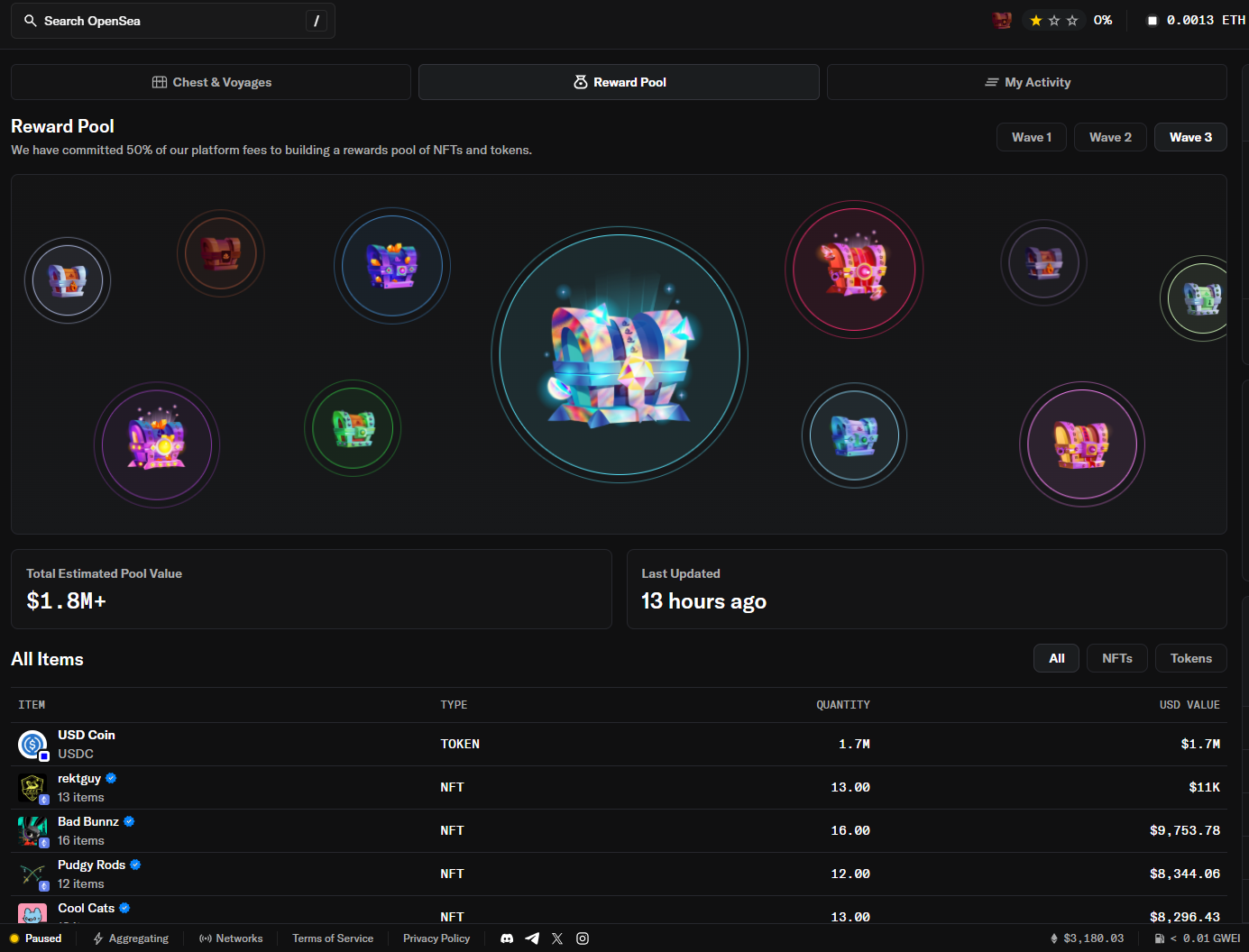1249x952 pixels.
Task: Open the Discord icon link in footer
Action: point(507,938)
